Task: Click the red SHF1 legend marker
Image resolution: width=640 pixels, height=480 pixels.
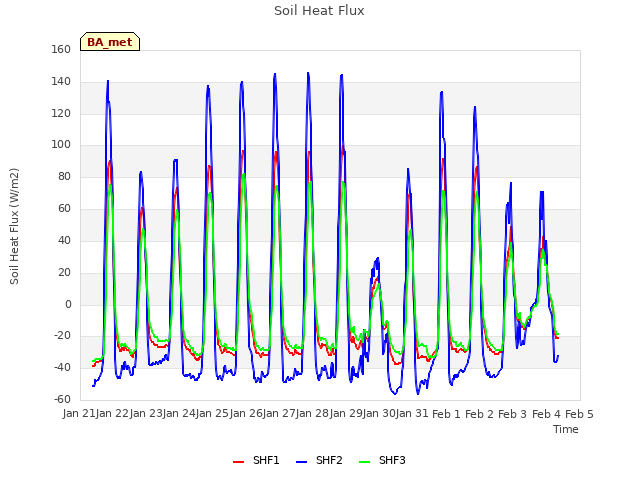Action: tap(238, 462)
